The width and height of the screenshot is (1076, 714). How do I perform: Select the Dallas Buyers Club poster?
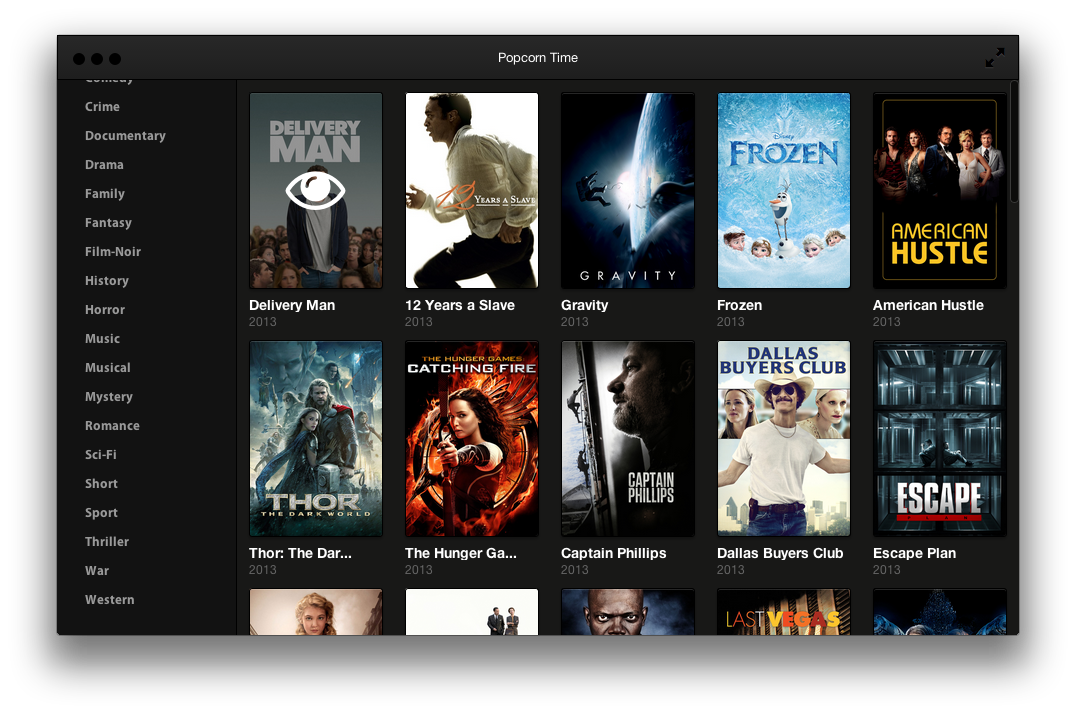(784, 439)
